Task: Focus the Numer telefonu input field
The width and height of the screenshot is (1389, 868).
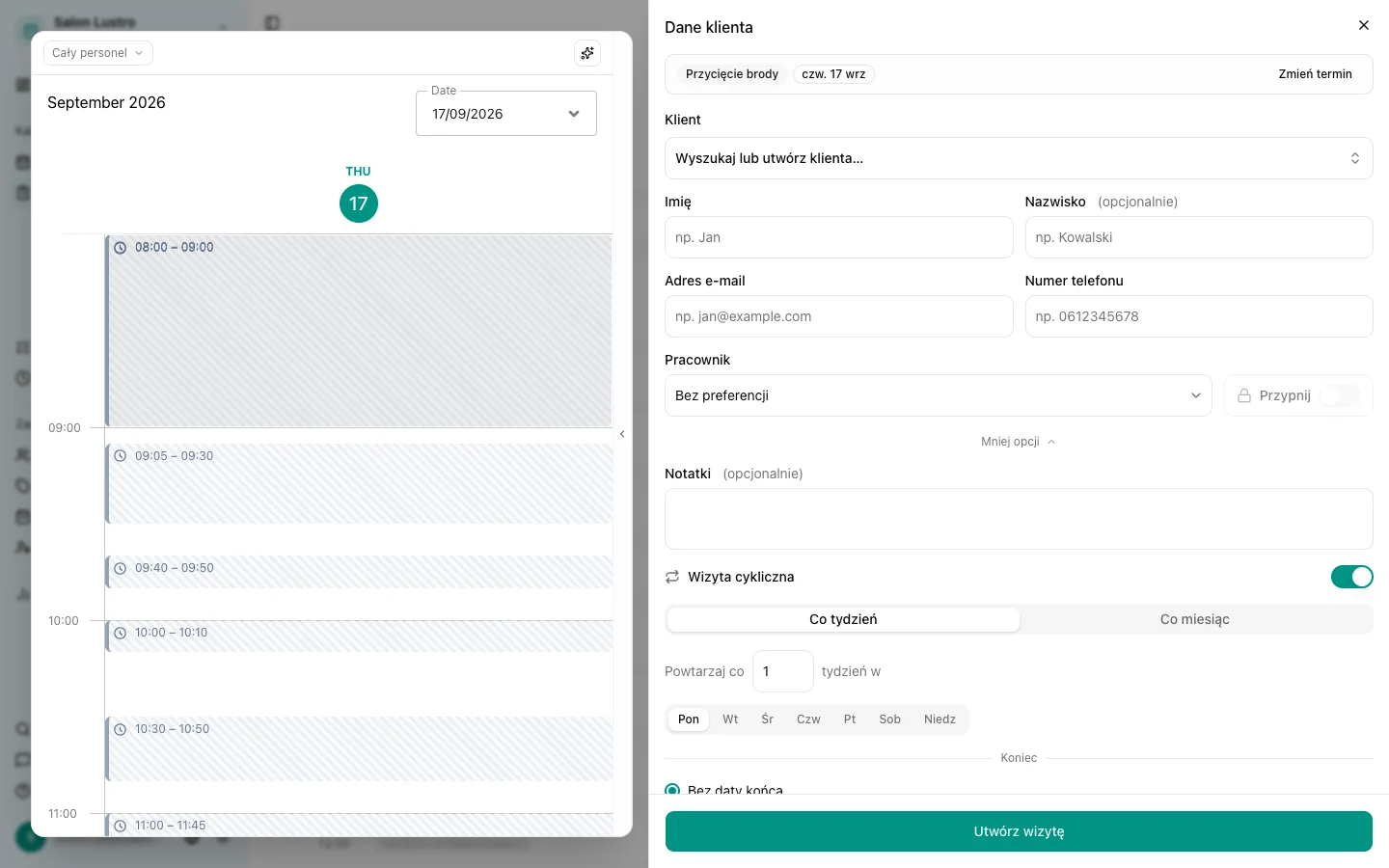Action: (x=1199, y=316)
